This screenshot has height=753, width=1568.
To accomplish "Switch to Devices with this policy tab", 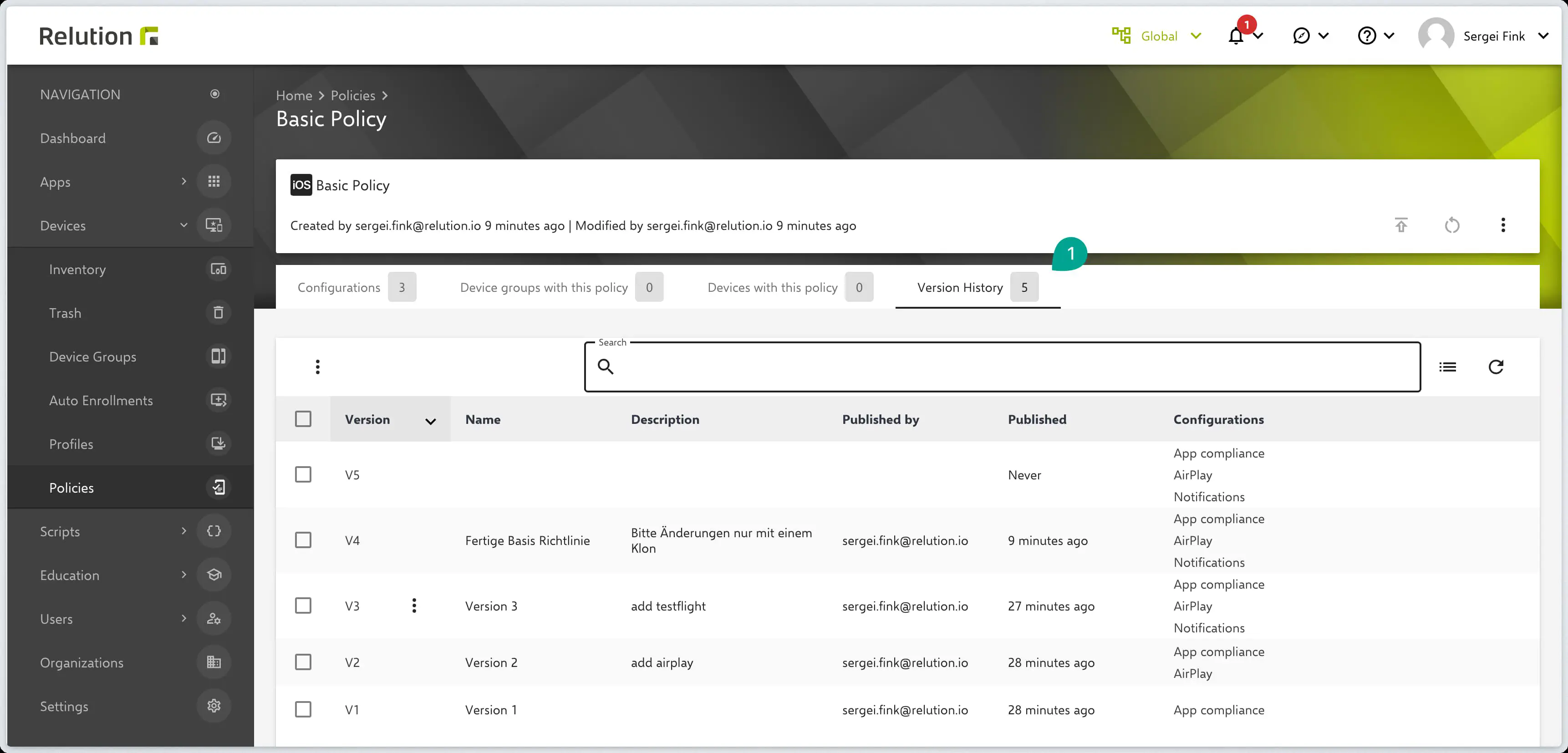I will pos(772,287).
